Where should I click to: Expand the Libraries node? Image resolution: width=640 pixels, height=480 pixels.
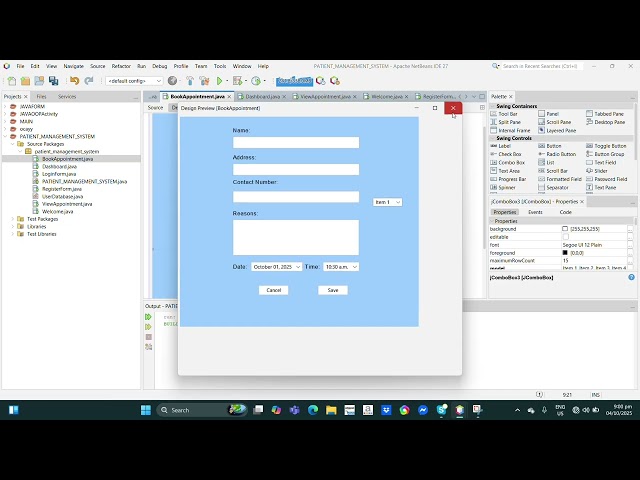pos(13,227)
